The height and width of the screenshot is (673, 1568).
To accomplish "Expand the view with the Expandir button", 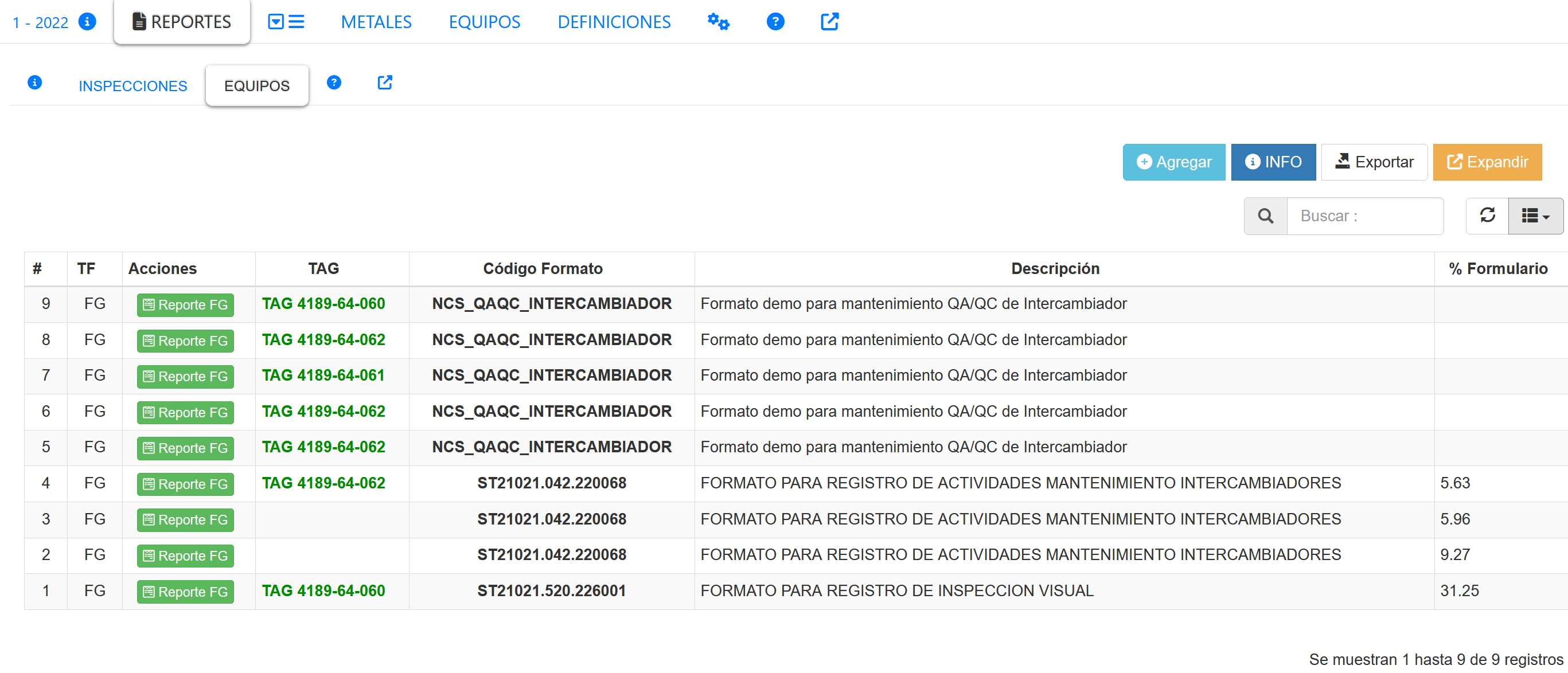I will [x=1487, y=162].
